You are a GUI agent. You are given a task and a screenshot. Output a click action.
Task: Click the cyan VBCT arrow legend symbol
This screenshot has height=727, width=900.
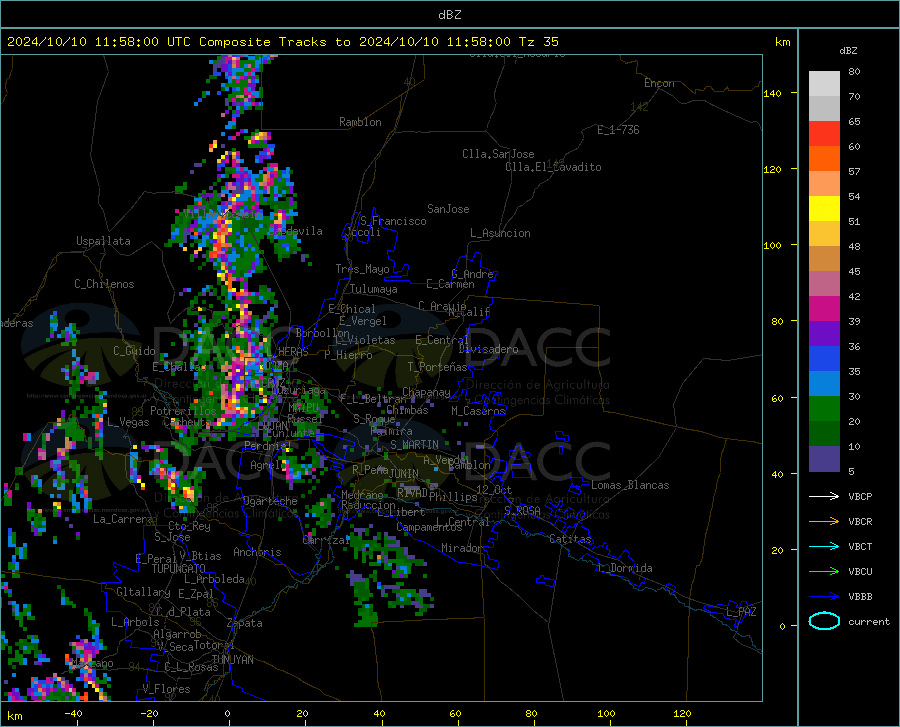coord(824,546)
